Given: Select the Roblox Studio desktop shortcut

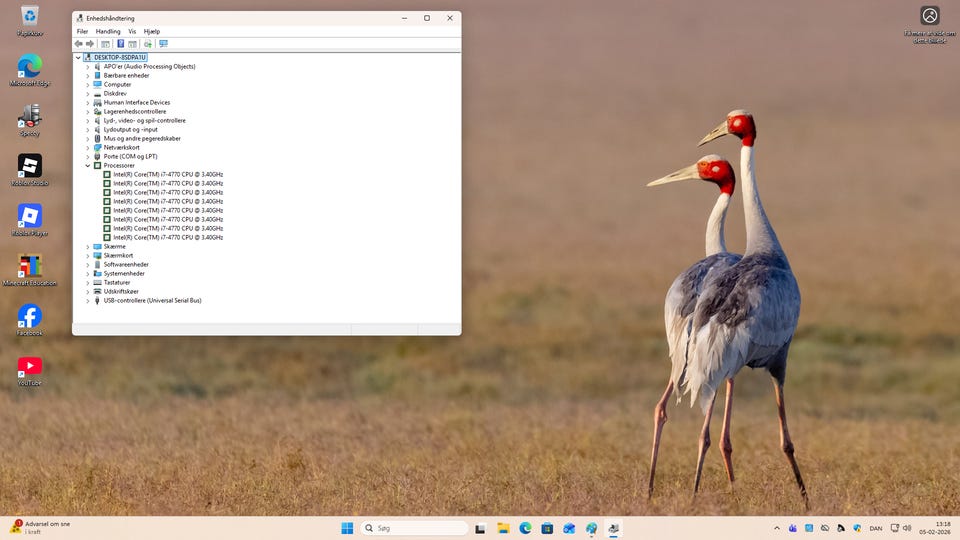Looking at the screenshot, I should 29,170.
